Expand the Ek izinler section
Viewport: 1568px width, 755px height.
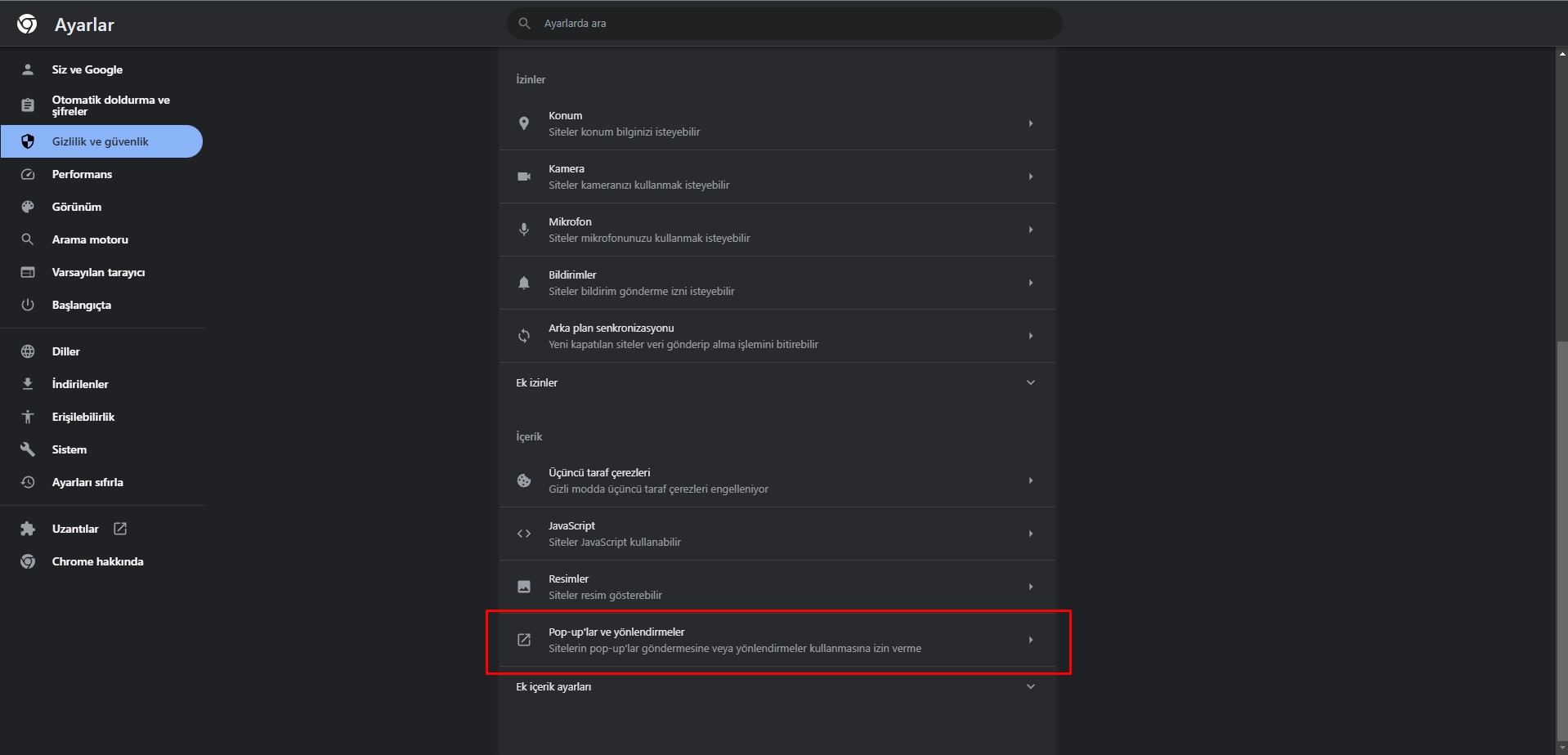[x=1030, y=382]
